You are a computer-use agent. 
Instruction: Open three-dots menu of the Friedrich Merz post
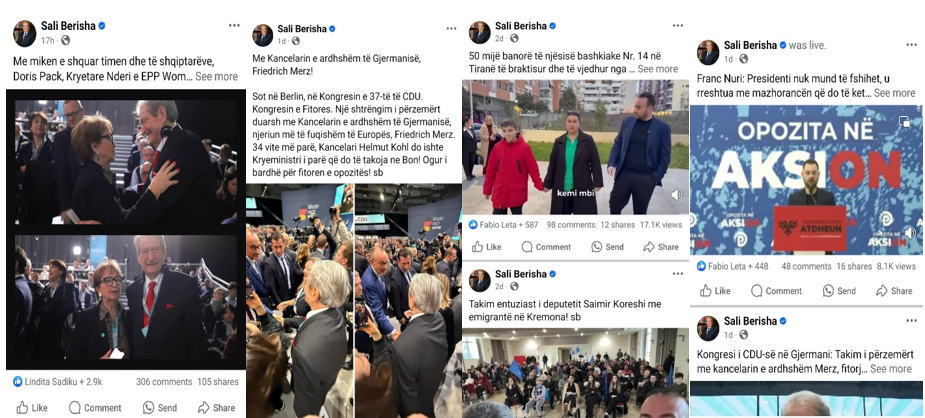pos(451,28)
